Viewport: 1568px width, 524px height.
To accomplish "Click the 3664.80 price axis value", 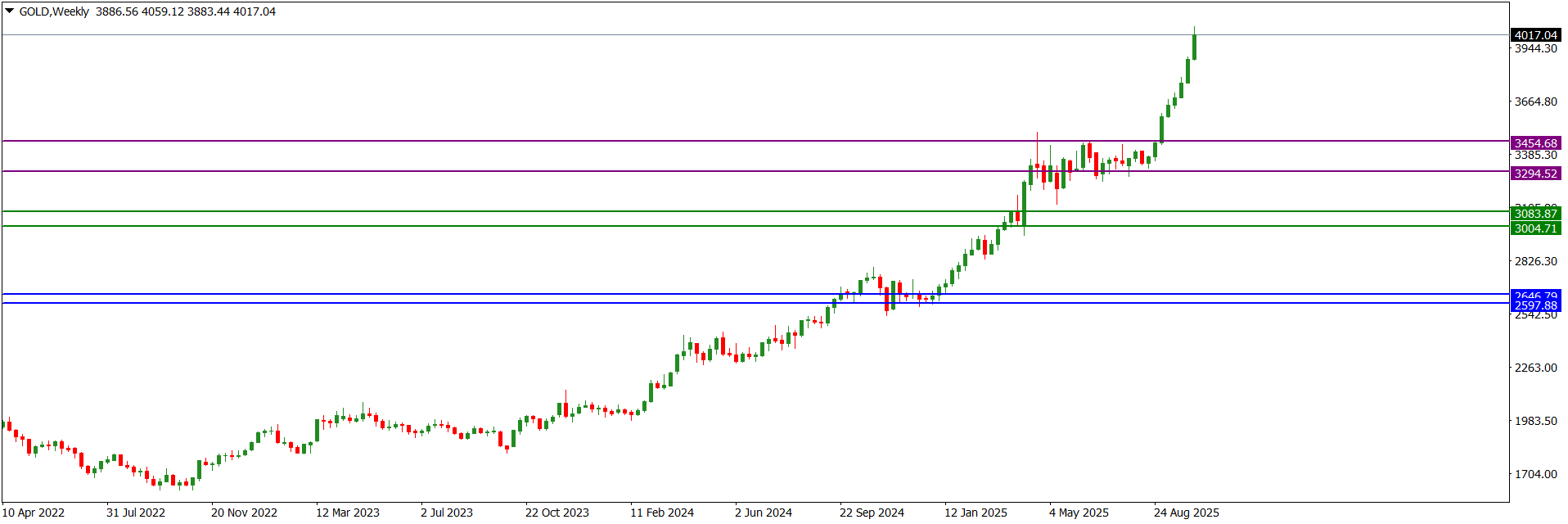I will coord(1536,102).
